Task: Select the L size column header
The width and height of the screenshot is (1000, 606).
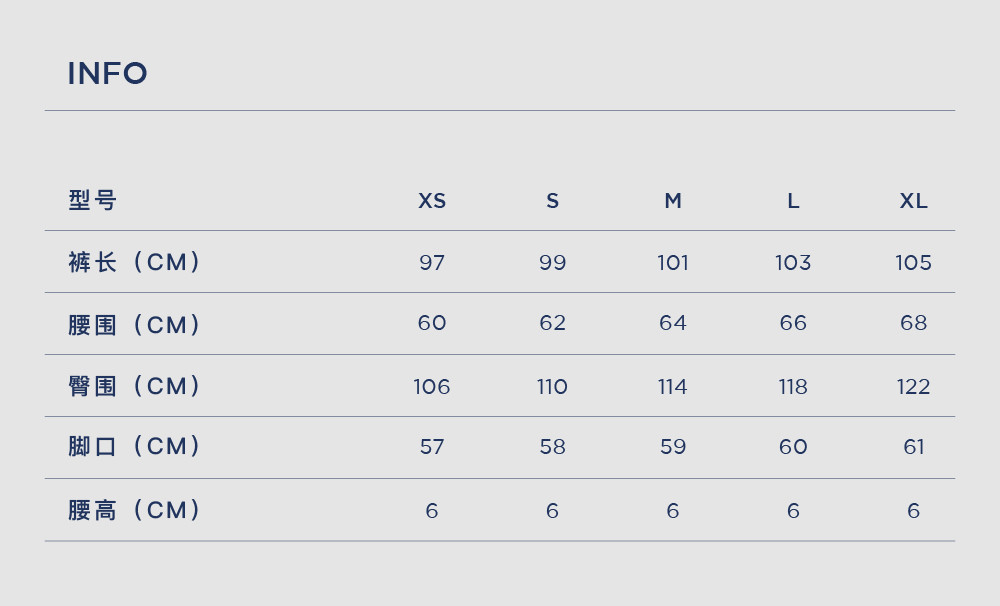Action: tap(793, 201)
